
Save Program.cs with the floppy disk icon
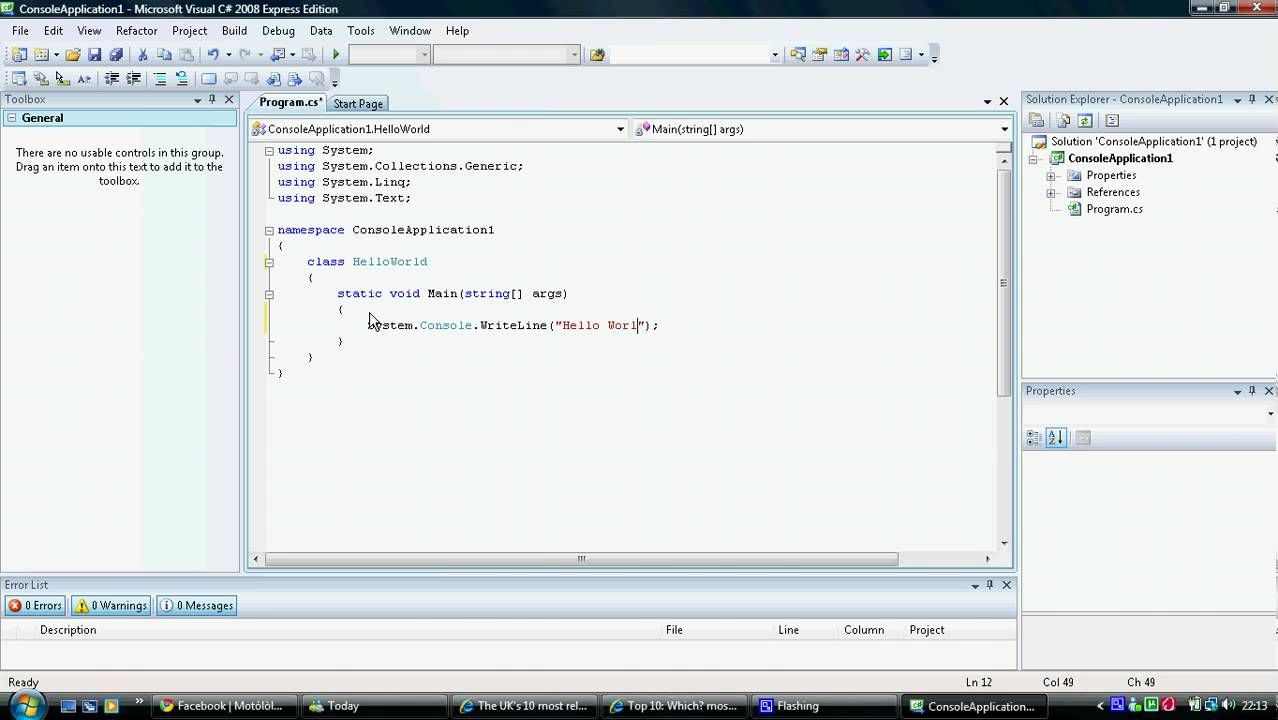(x=95, y=55)
